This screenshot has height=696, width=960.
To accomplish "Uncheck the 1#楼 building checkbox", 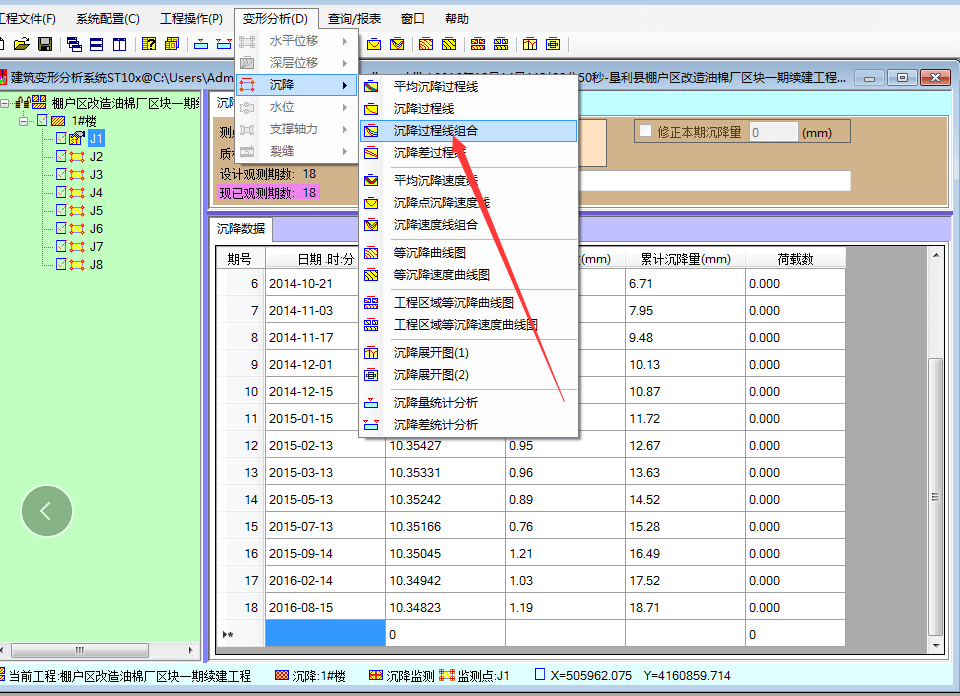I will click(x=42, y=121).
